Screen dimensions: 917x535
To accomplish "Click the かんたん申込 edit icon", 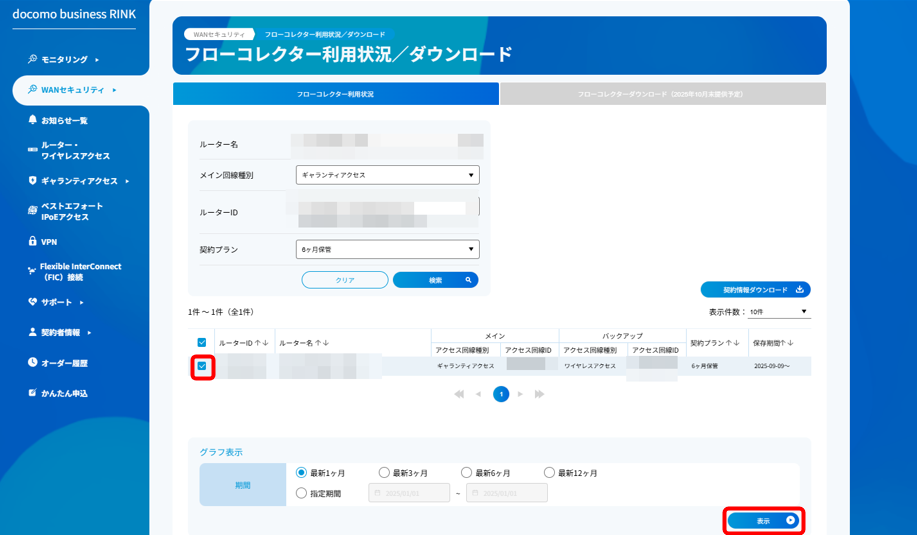I will (x=32, y=392).
